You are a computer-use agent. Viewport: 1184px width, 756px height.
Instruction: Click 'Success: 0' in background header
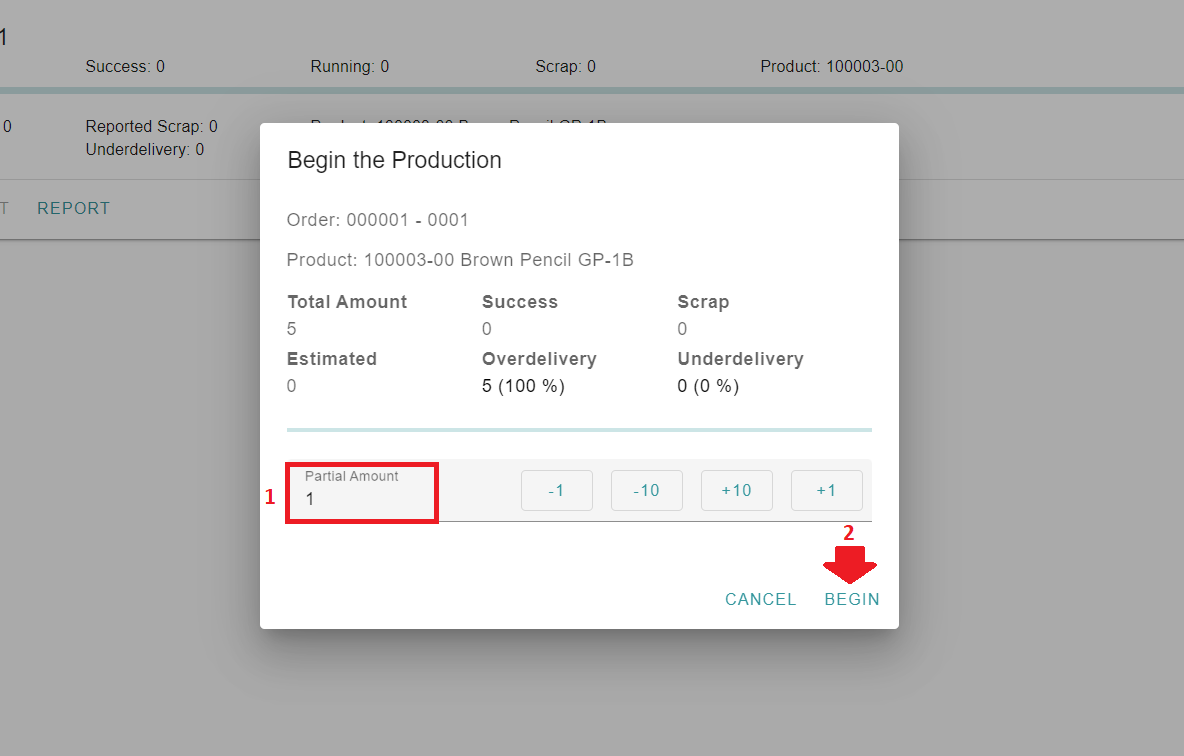(125, 66)
